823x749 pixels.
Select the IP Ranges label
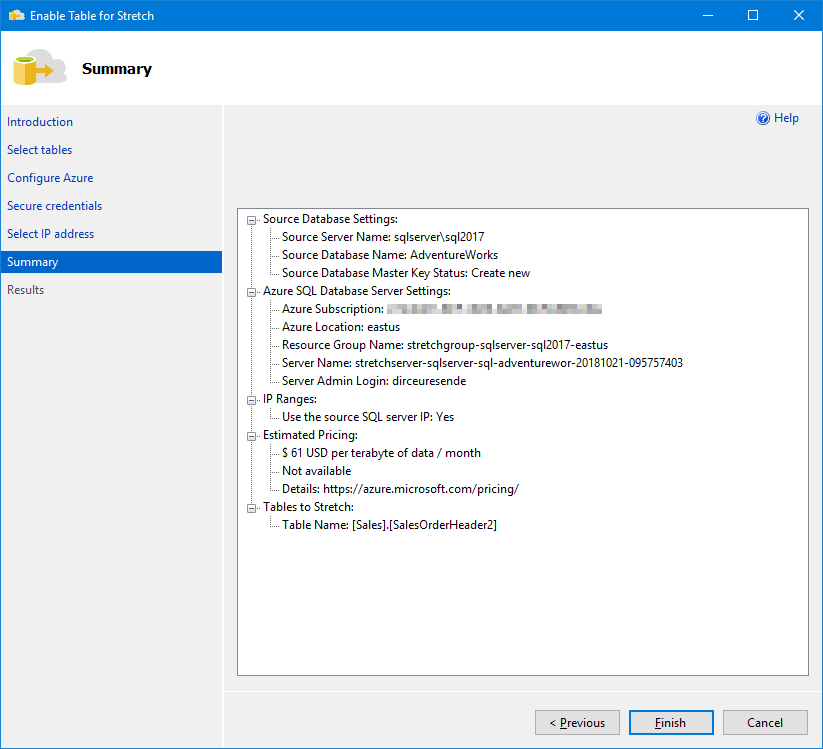coord(290,399)
